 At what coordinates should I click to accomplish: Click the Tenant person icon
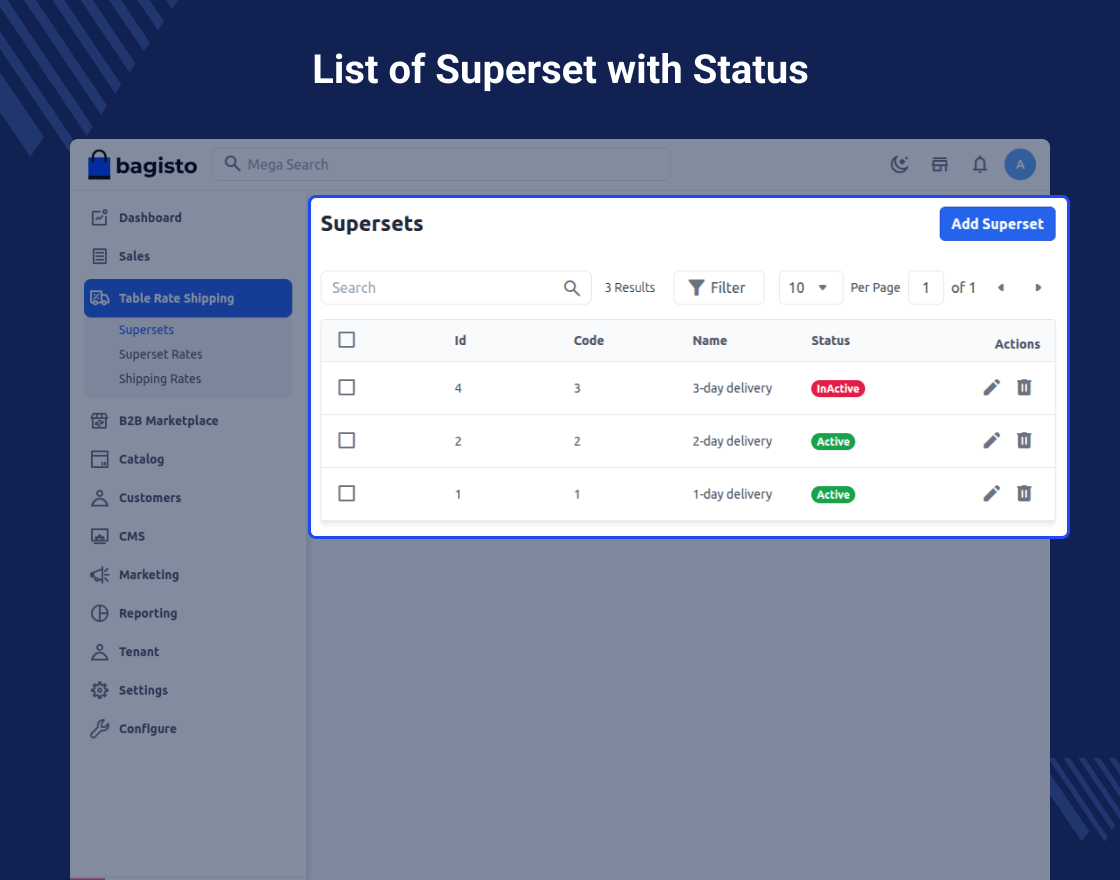[x=99, y=652]
